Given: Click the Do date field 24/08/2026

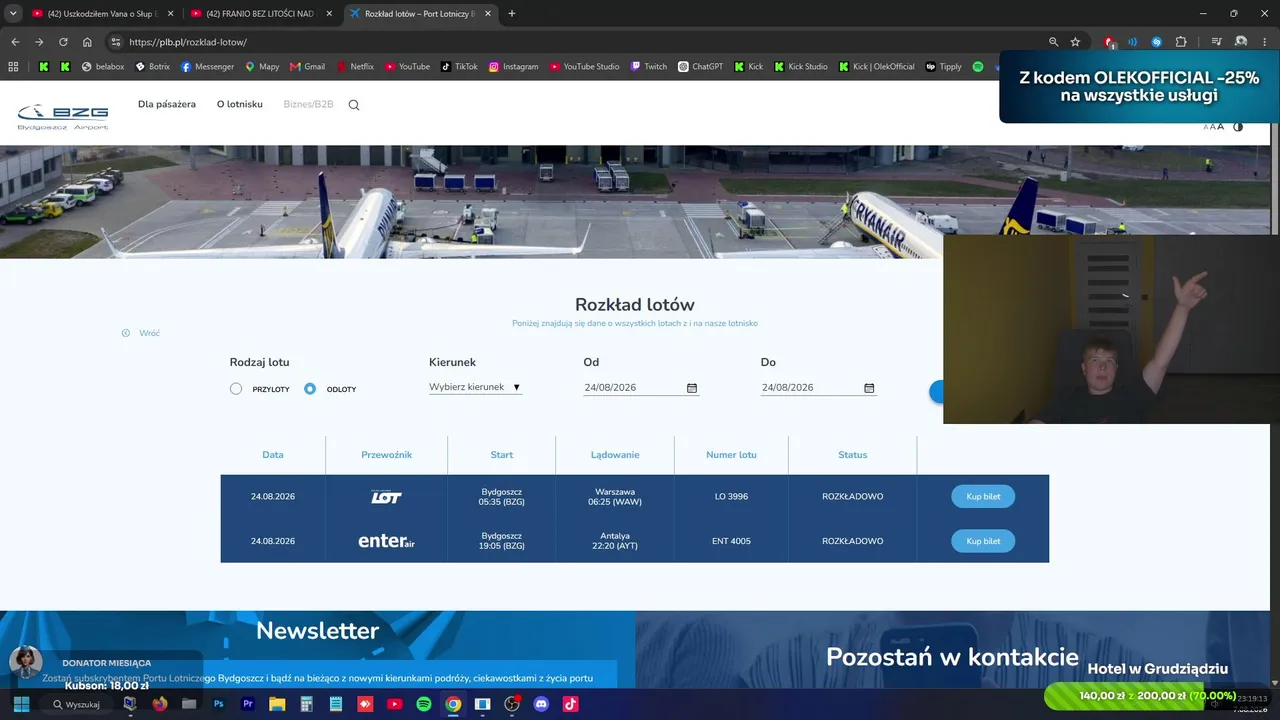Looking at the screenshot, I should click(x=819, y=388).
